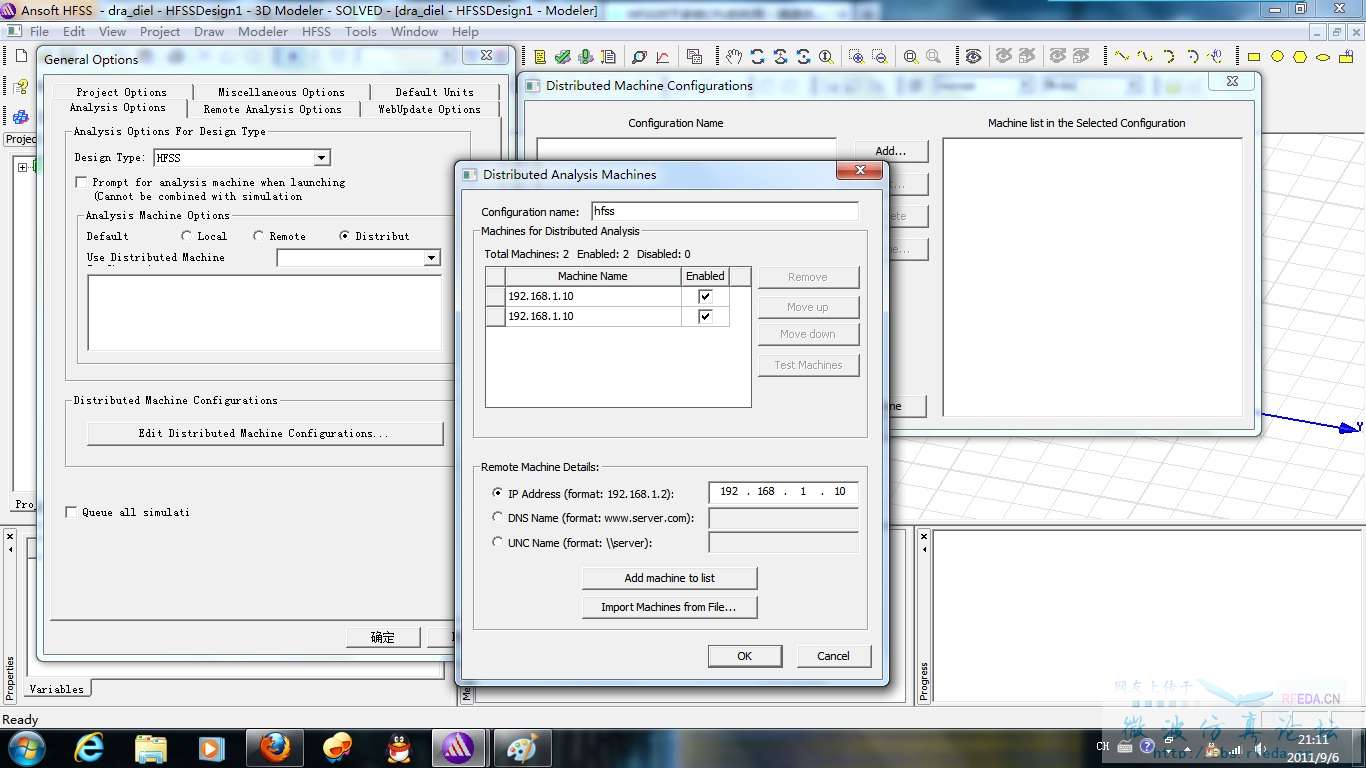This screenshot has width=1366, height=768.
Task: Open Windows Explorer folder in taskbar
Action: [x=150, y=747]
